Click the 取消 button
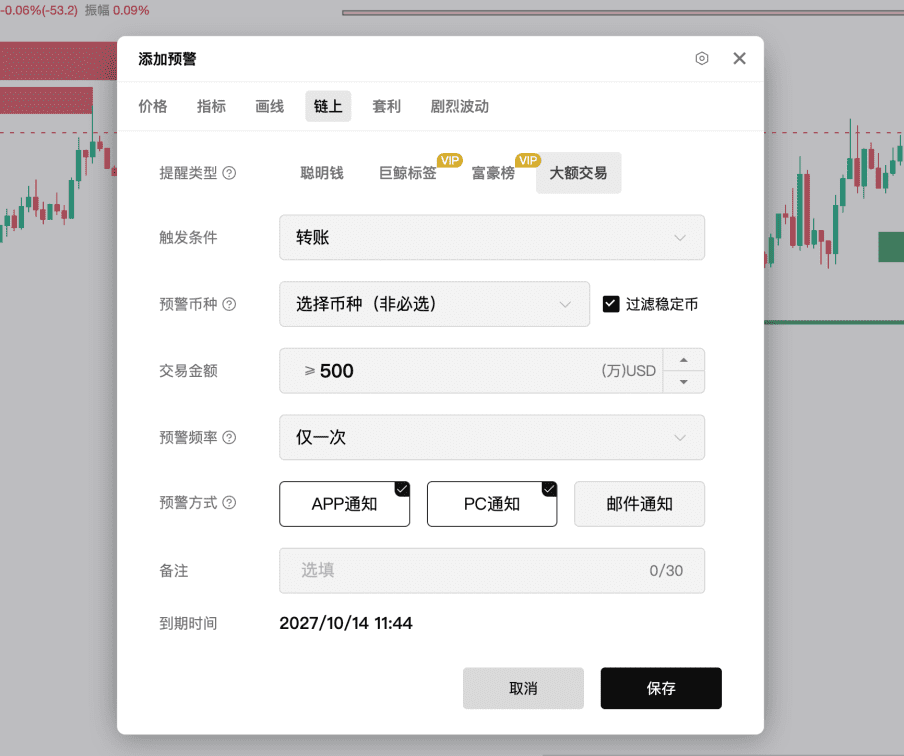904x756 pixels. [x=523, y=688]
